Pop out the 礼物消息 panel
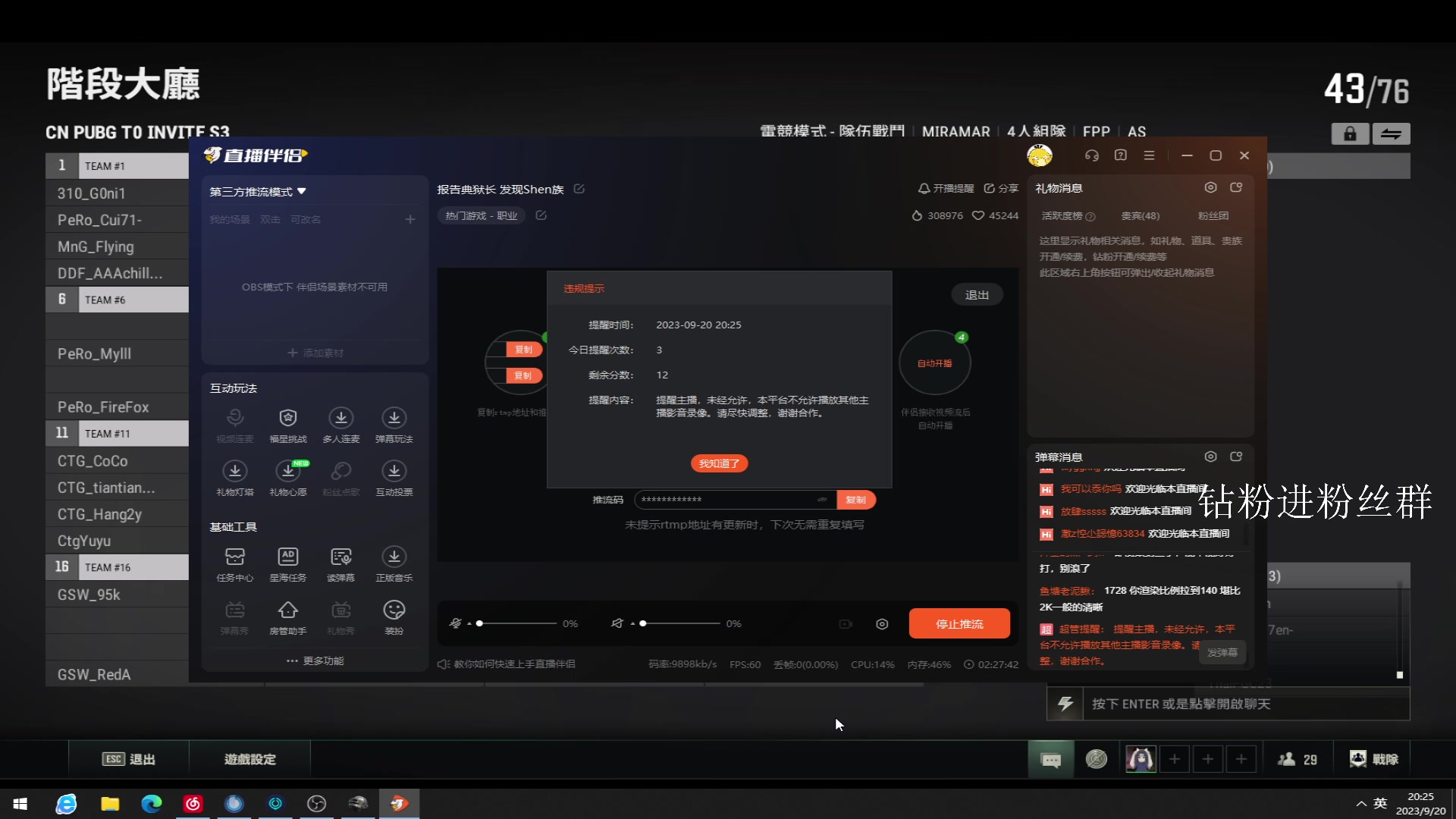Viewport: 1456px width, 819px height. pos(1237,187)
